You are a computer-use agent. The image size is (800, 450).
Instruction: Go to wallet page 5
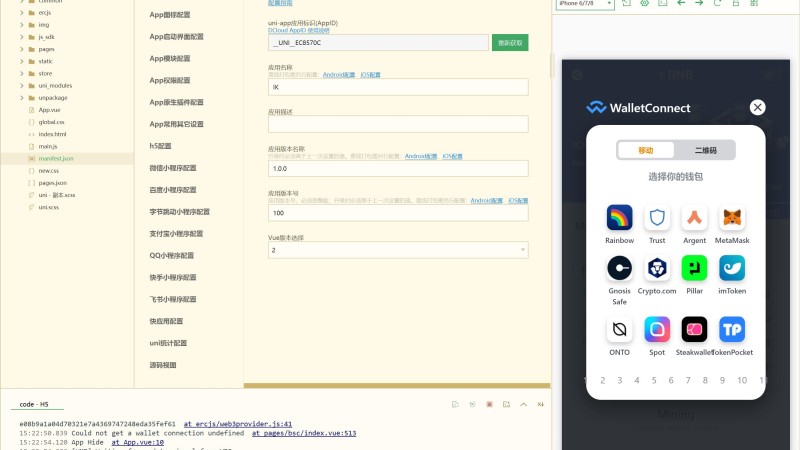pos(654,380)
